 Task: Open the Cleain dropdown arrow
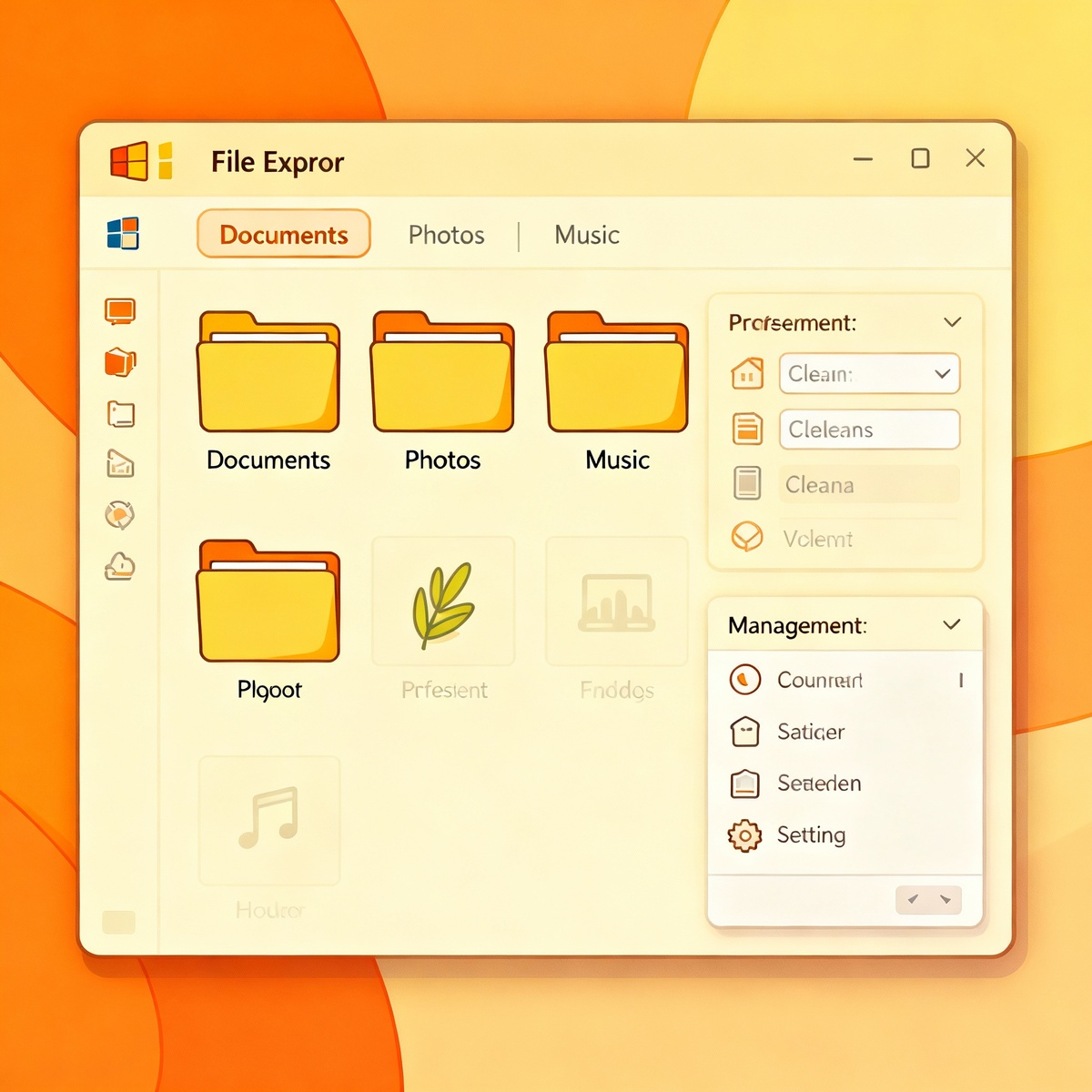click(x=943, y=373)
